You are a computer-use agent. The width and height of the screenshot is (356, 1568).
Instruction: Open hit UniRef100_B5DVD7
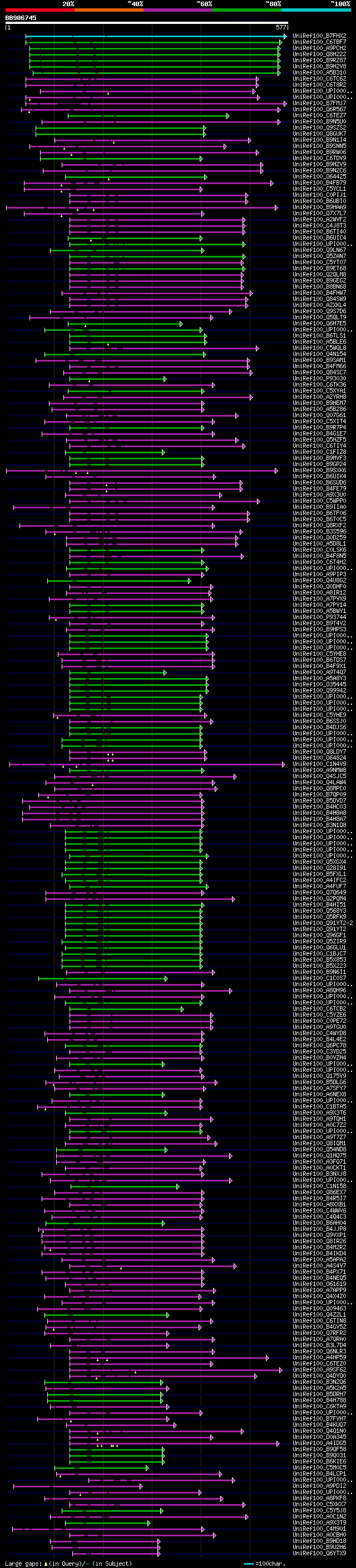tap(319, 801)
